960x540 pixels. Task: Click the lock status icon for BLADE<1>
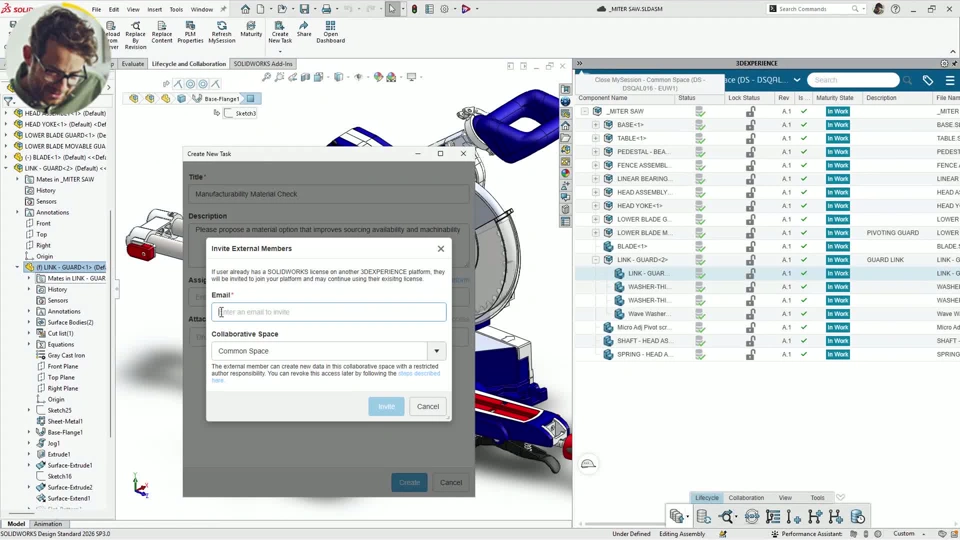[750, 246]
